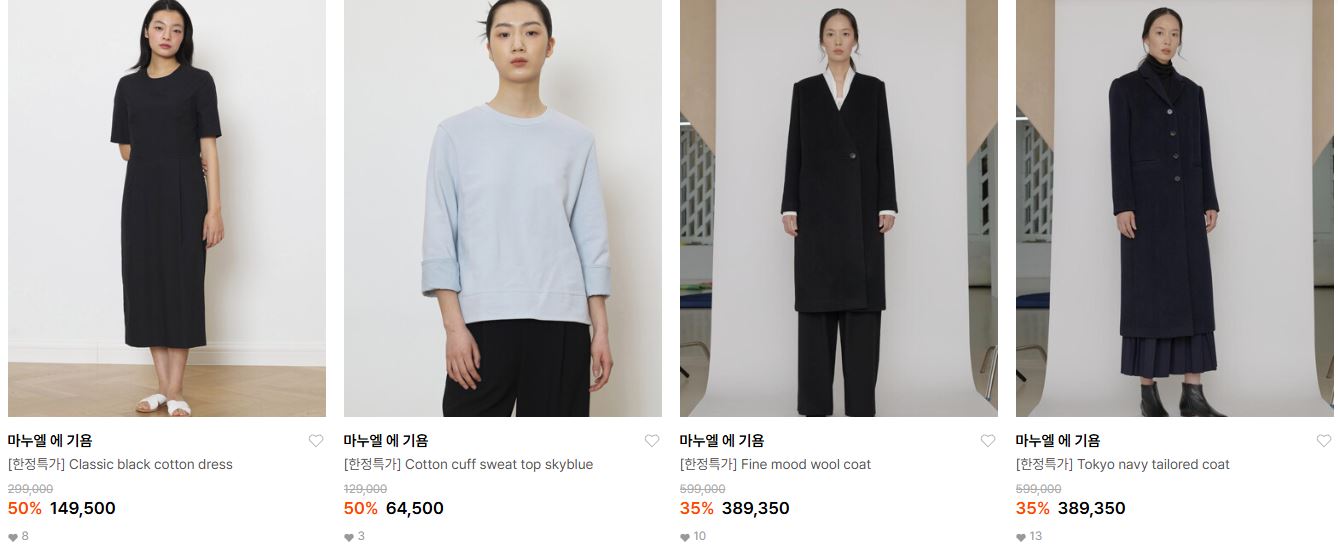1338x557 pixels.
Task: Toggle wishlist heart for Cotton cuff sweat top
Action: coord(652,441)
